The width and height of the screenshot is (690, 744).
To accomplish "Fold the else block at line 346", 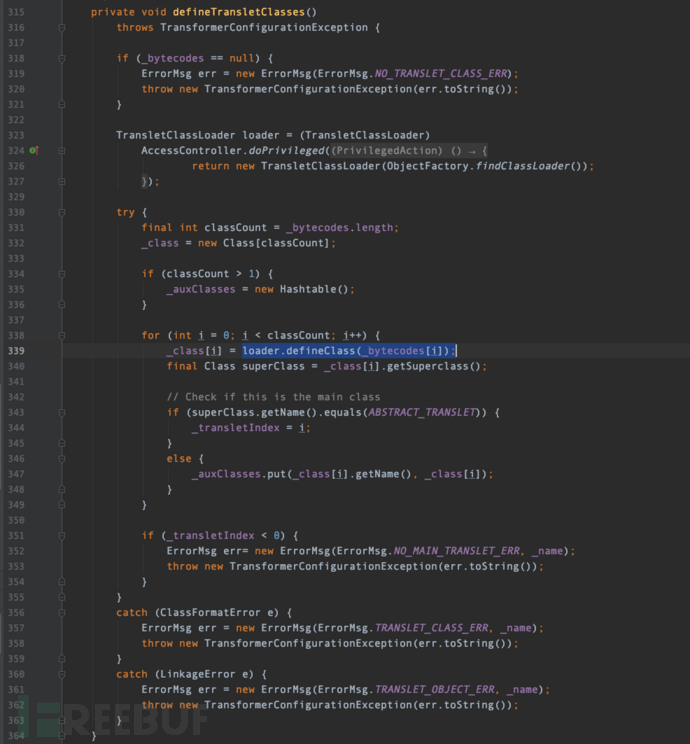I will [x=61, y=458].
